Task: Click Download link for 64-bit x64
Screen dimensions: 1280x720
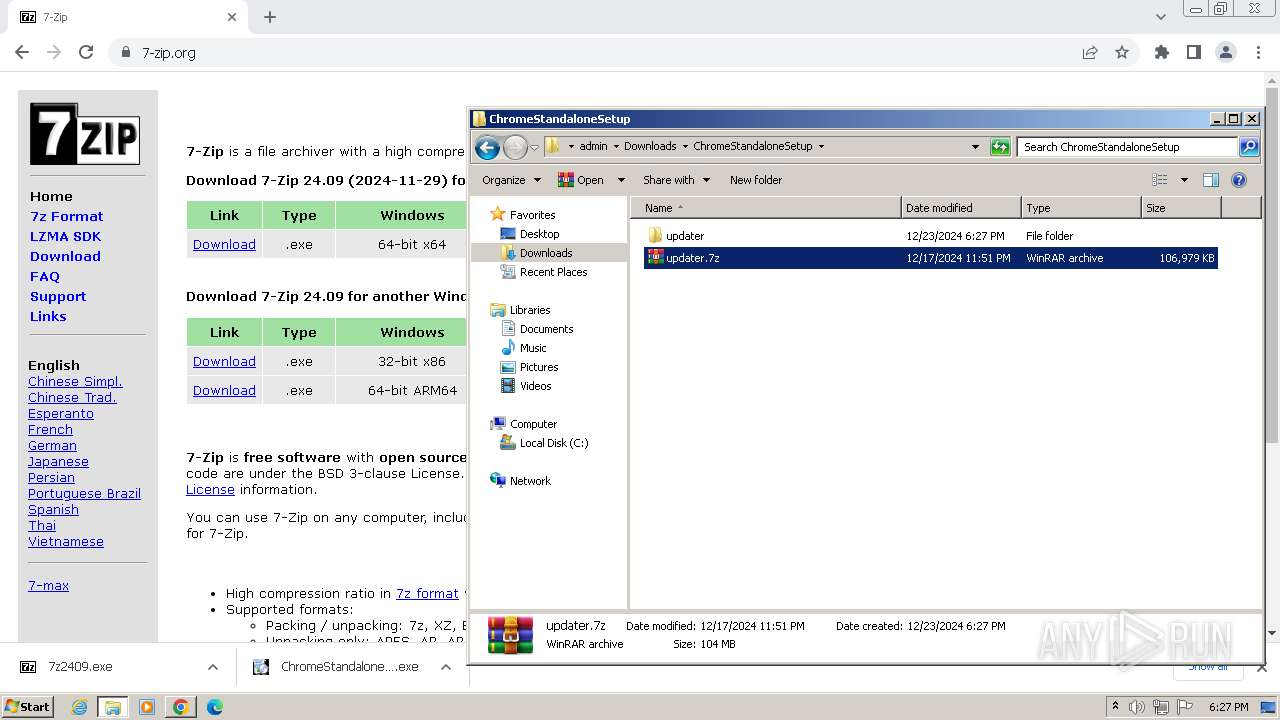Action: click(224, 244)
